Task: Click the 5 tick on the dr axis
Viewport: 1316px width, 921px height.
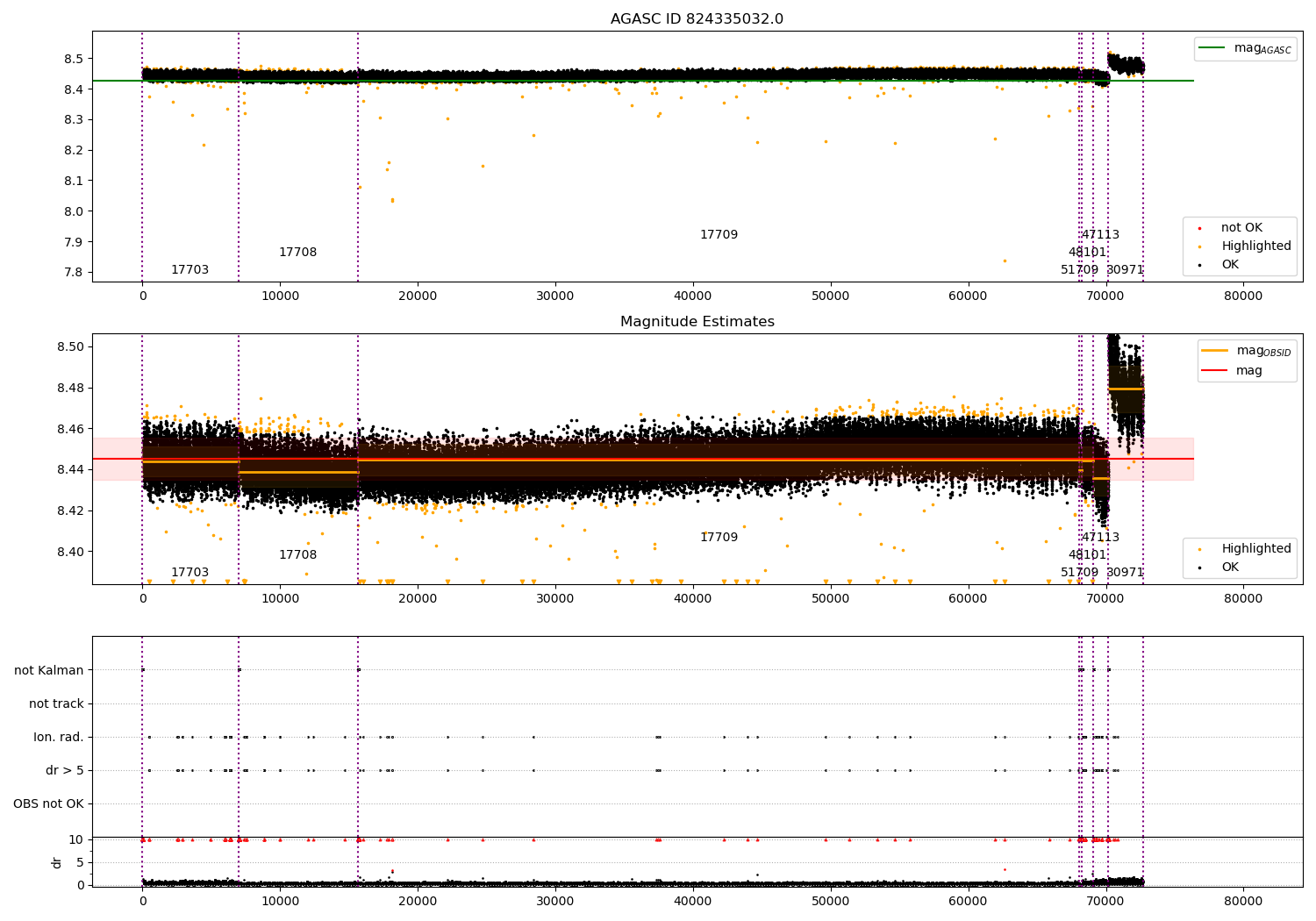Action: [x=80, y=863]
